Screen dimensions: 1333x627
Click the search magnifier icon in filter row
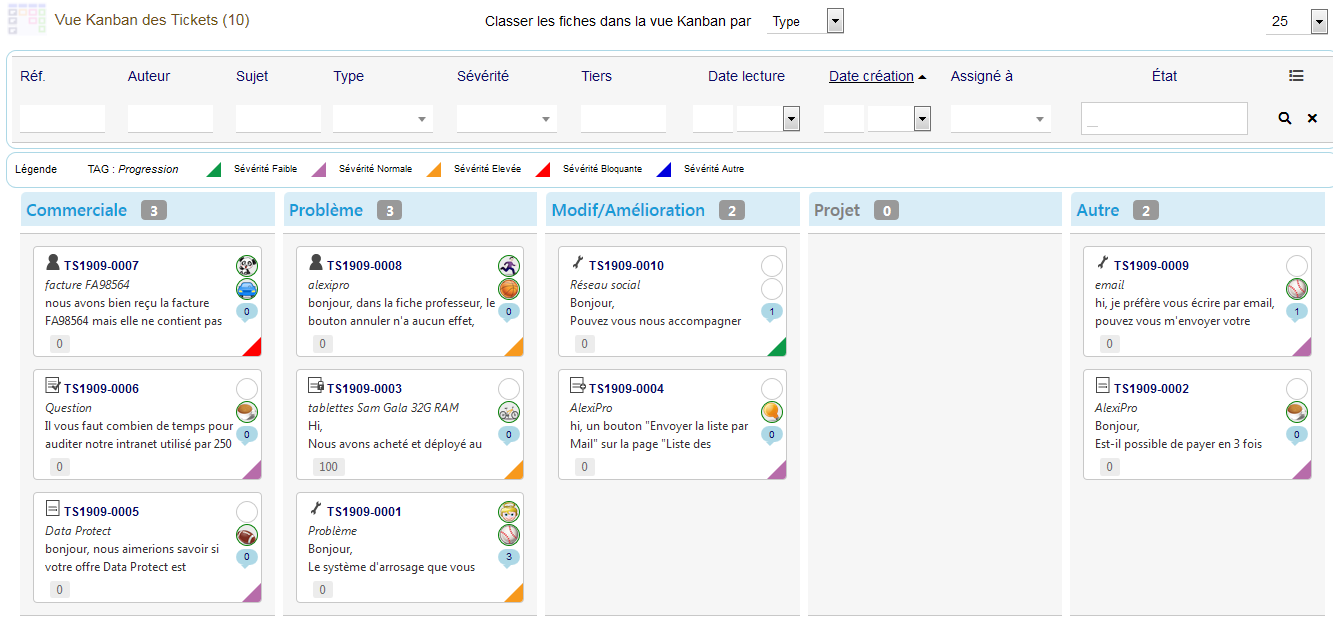pyautogui.click(x=1285, y=118)
